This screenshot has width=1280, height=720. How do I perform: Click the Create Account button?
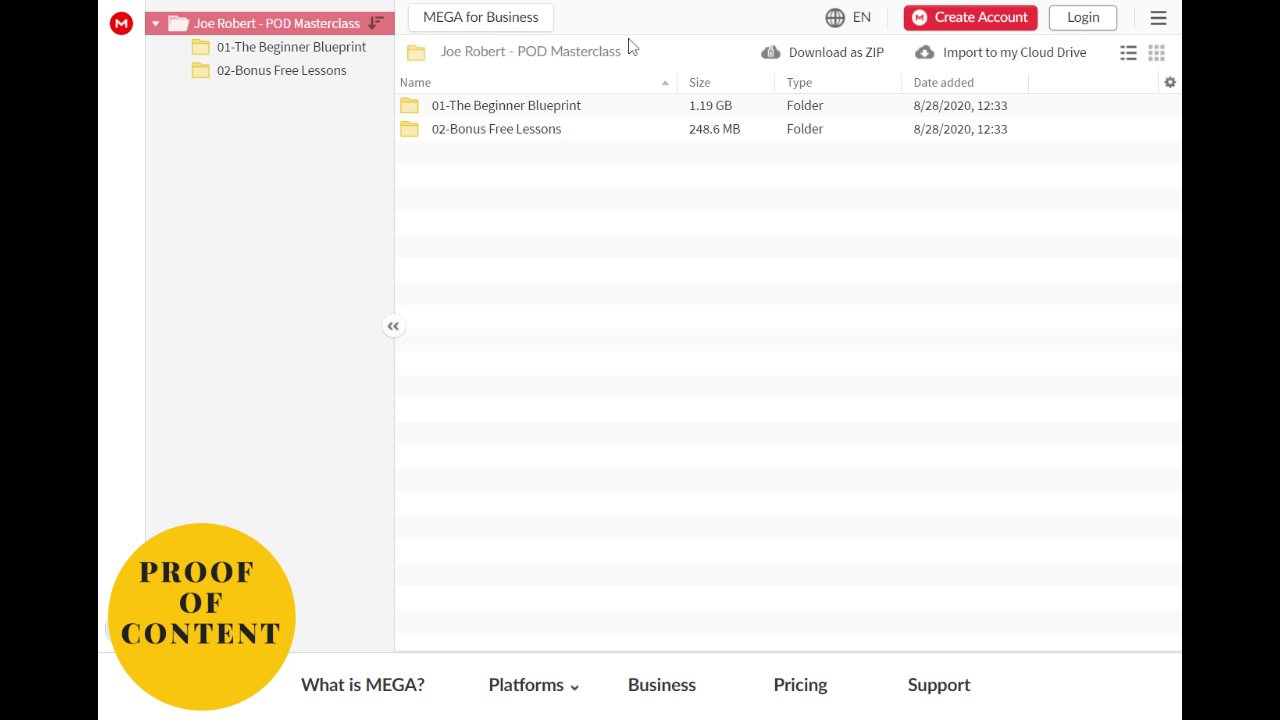tap(970, 17)
